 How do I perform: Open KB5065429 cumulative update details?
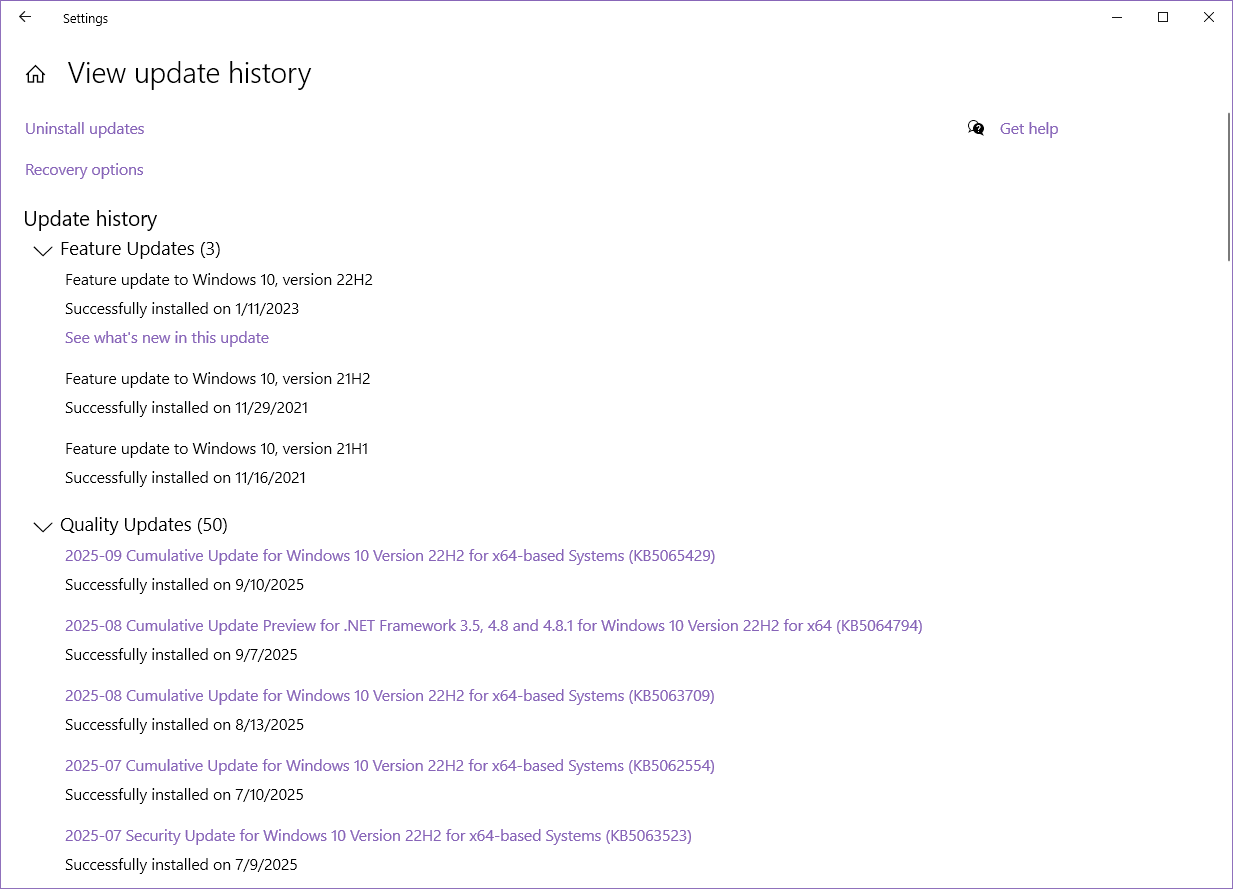(389, 555)
